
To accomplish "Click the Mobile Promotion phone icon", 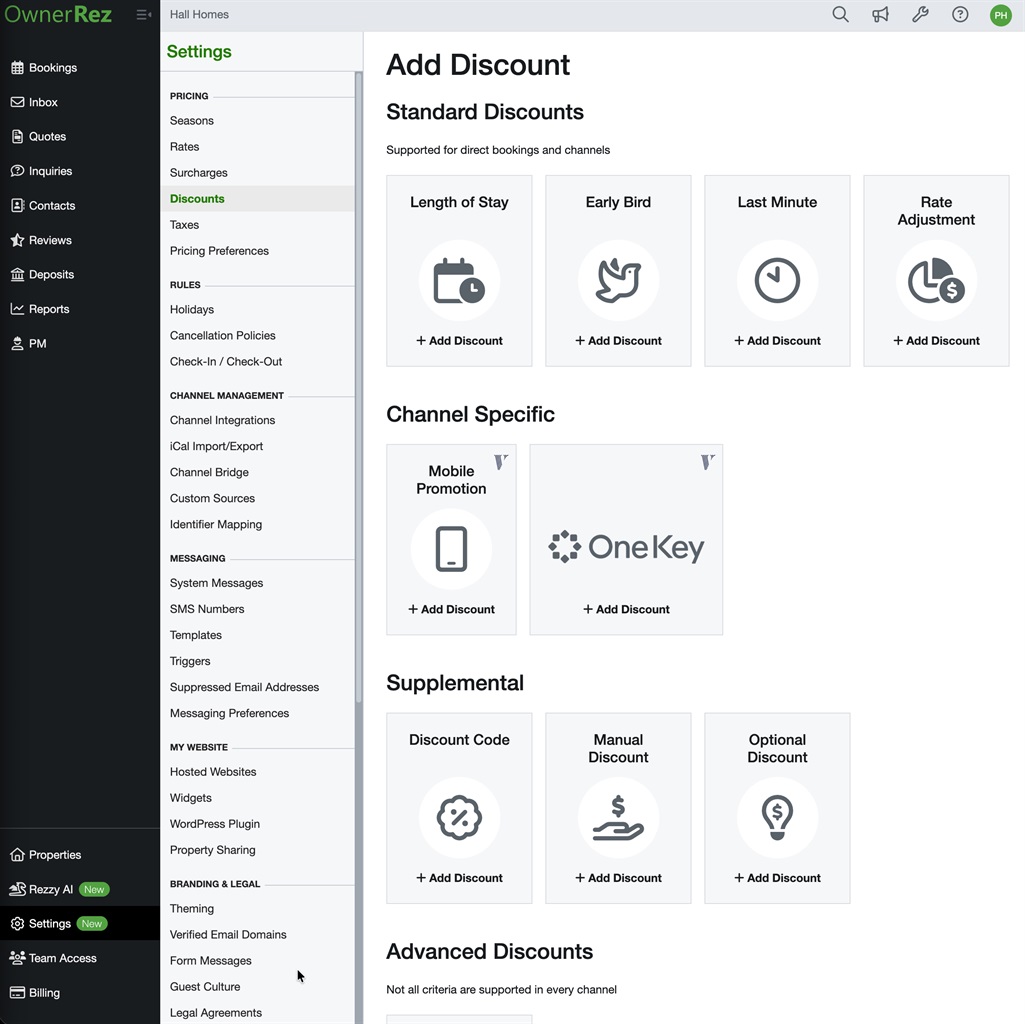I will (451, 549).
